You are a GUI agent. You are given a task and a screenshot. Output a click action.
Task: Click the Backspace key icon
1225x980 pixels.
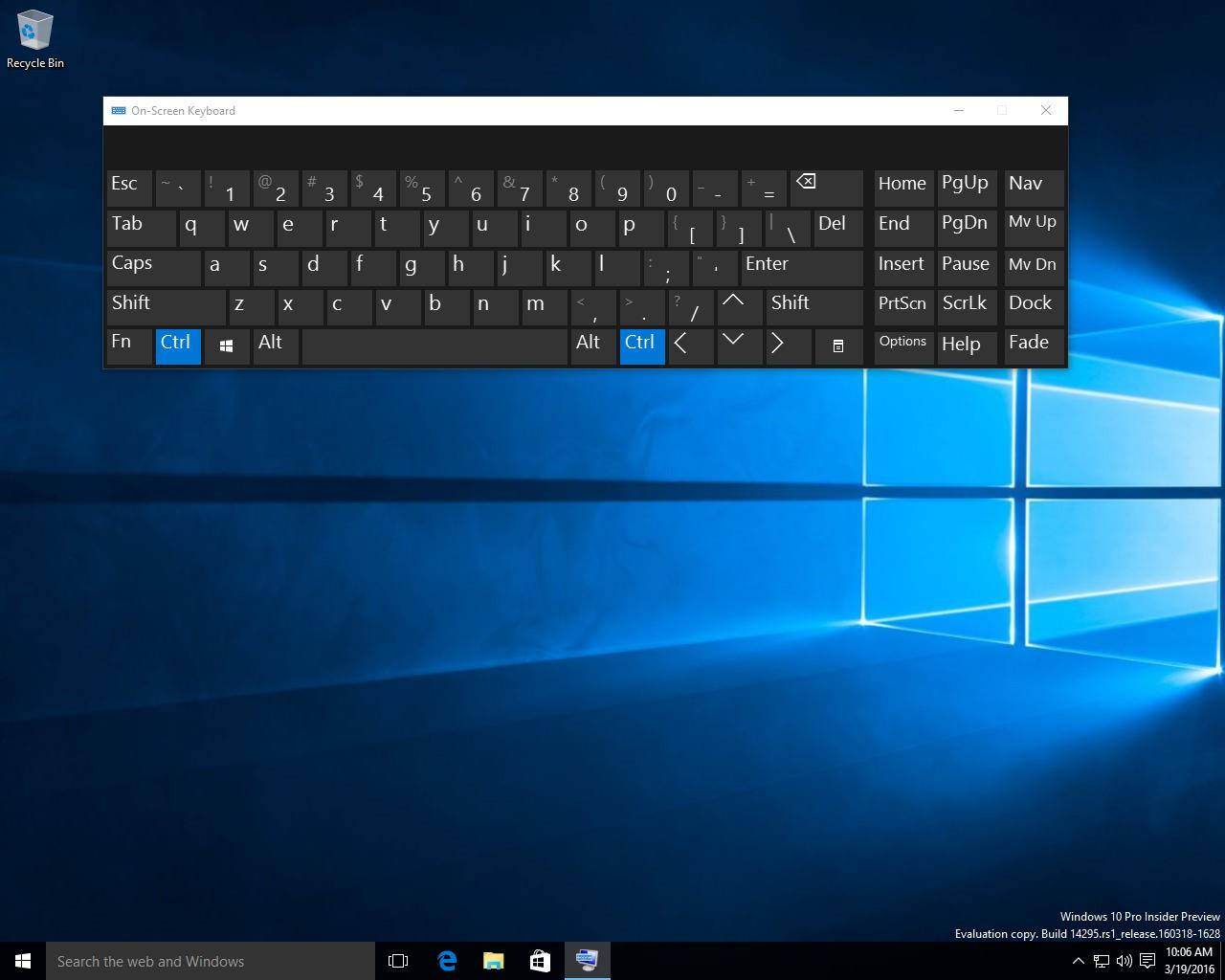pos(826,189)
